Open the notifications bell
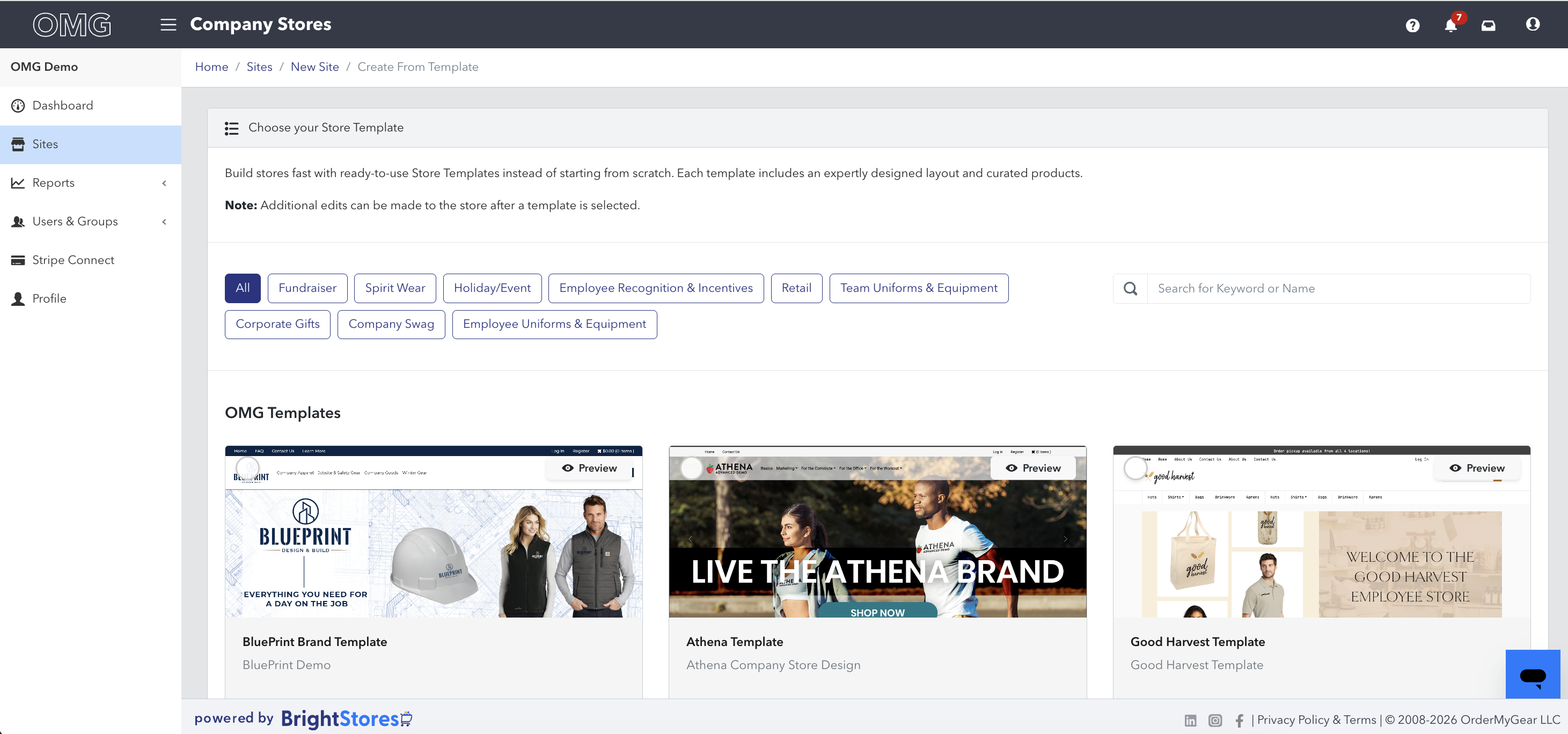This screenshot has width=1568, height=734. (x=1451, y=26)
